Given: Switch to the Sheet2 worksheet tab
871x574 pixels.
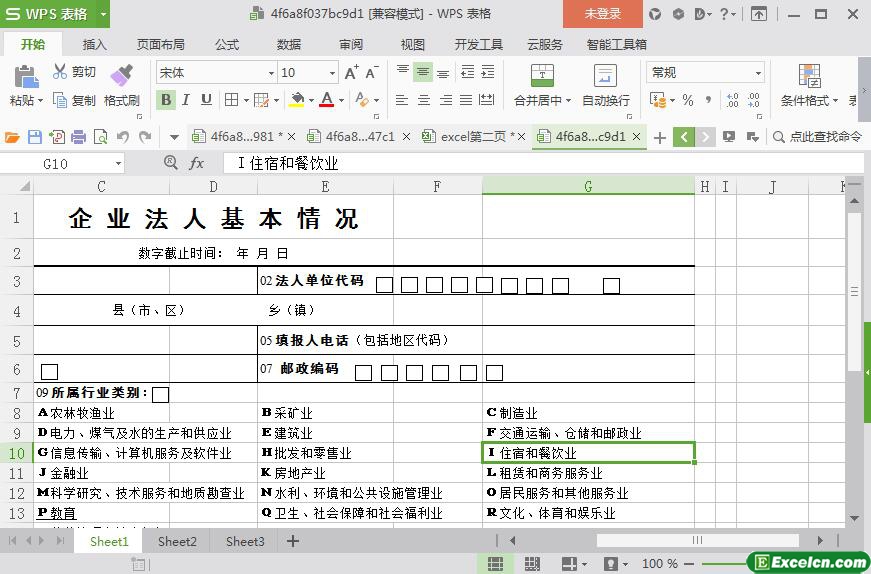Looking at the screenshot, I should [x=177, y=541].
